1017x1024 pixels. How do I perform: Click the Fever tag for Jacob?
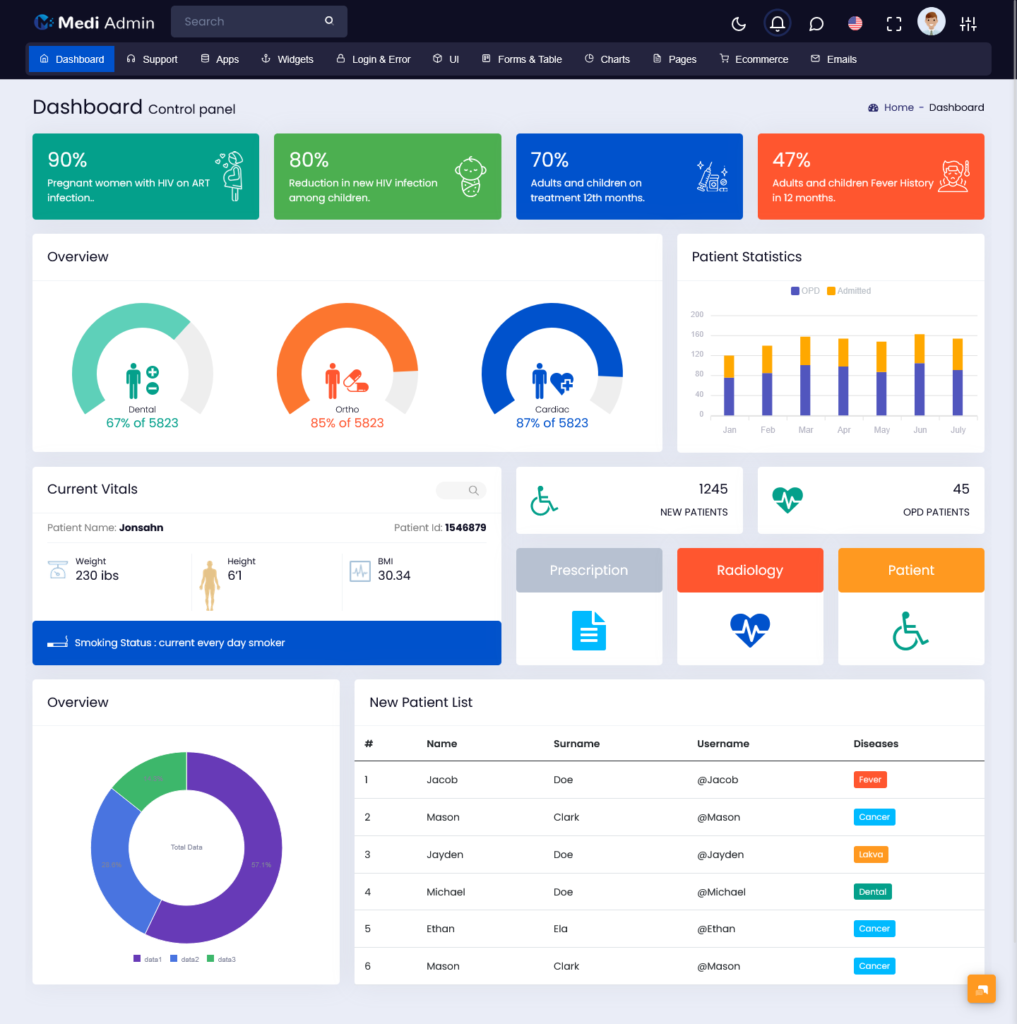coord(869,779)
